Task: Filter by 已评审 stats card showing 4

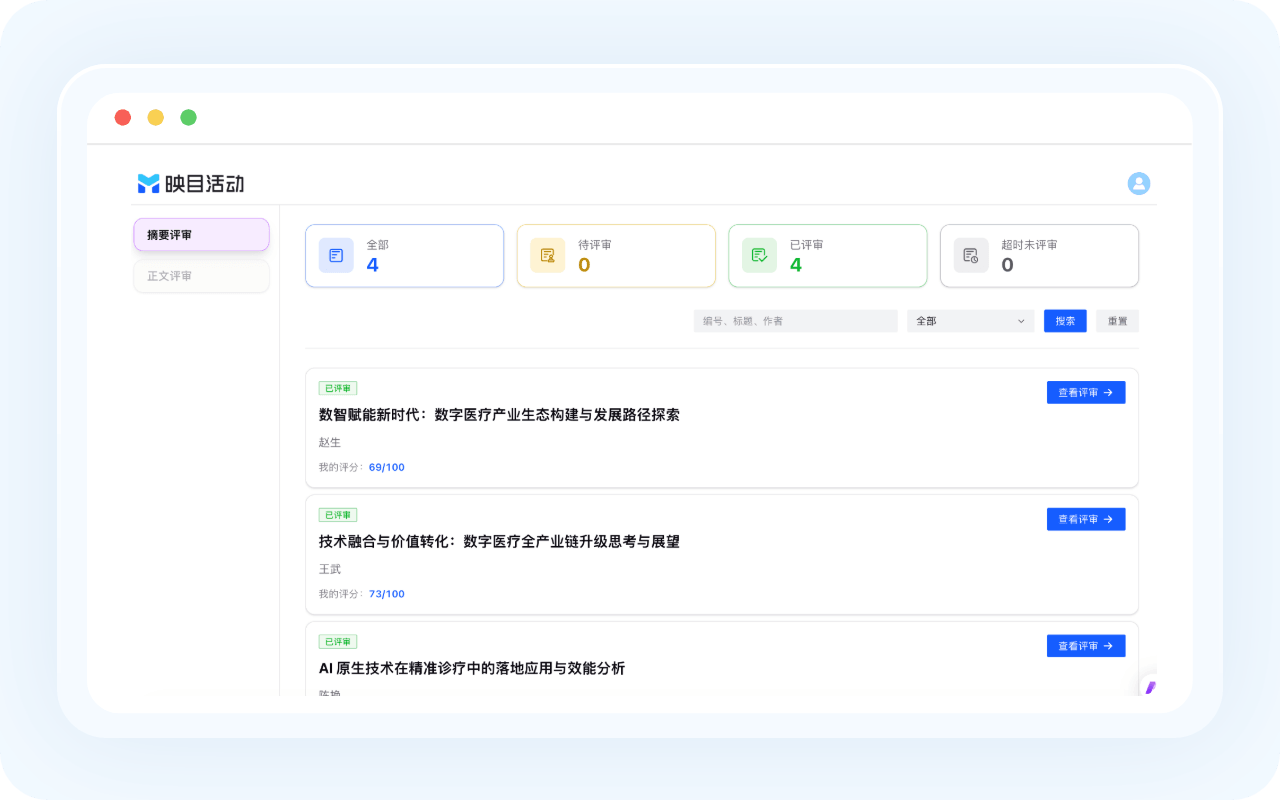Action: coord(828,256)
